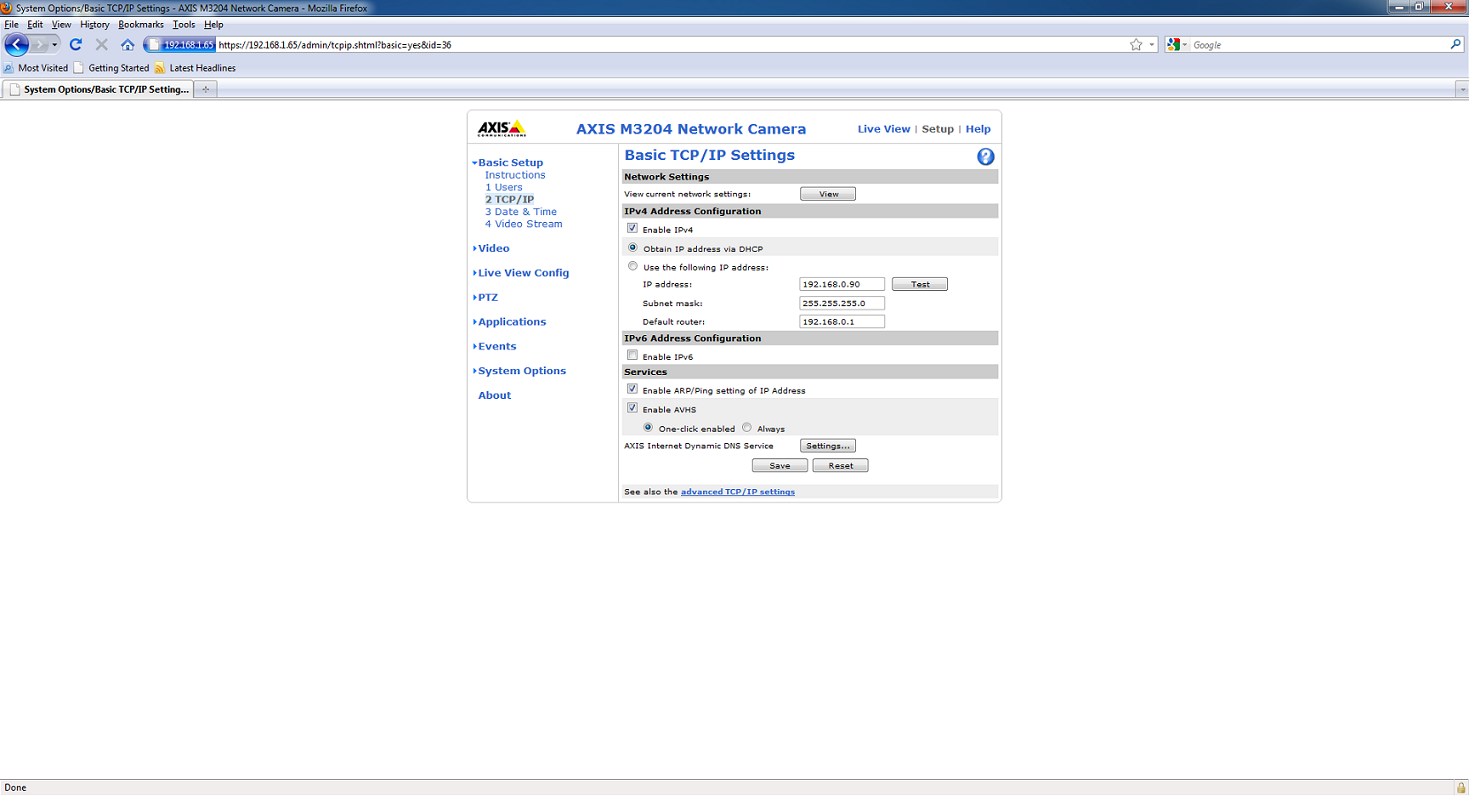
Task: Focus the Google search box
Action: coord(1319,45)
